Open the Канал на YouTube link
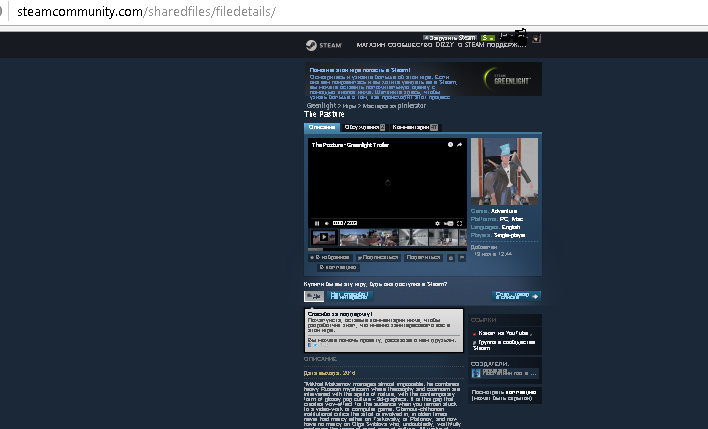708x429 pixels. click(503, 333)
